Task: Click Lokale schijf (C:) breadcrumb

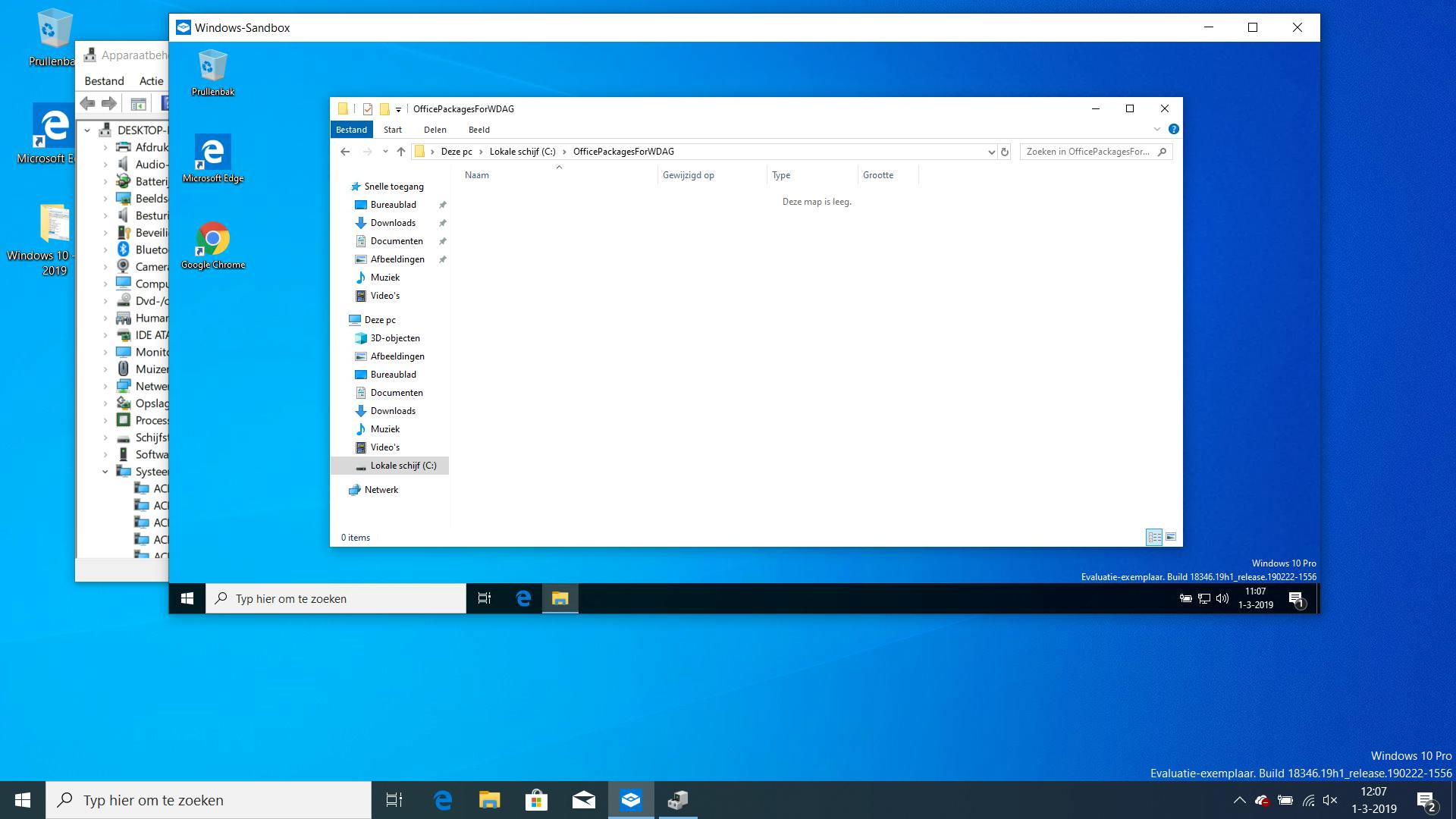Action: tap(522, 152)
